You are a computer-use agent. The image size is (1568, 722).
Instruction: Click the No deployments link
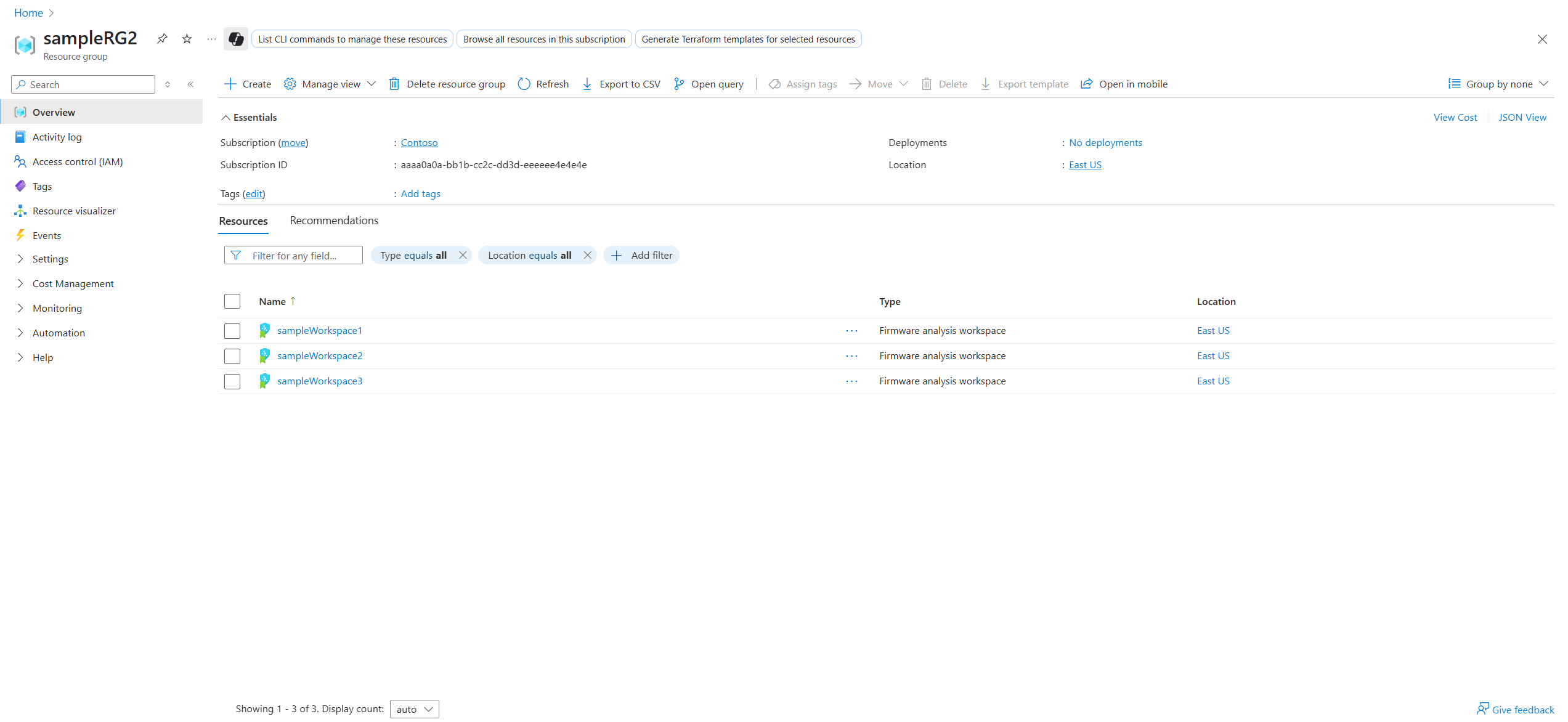[x=1105, y=142]
